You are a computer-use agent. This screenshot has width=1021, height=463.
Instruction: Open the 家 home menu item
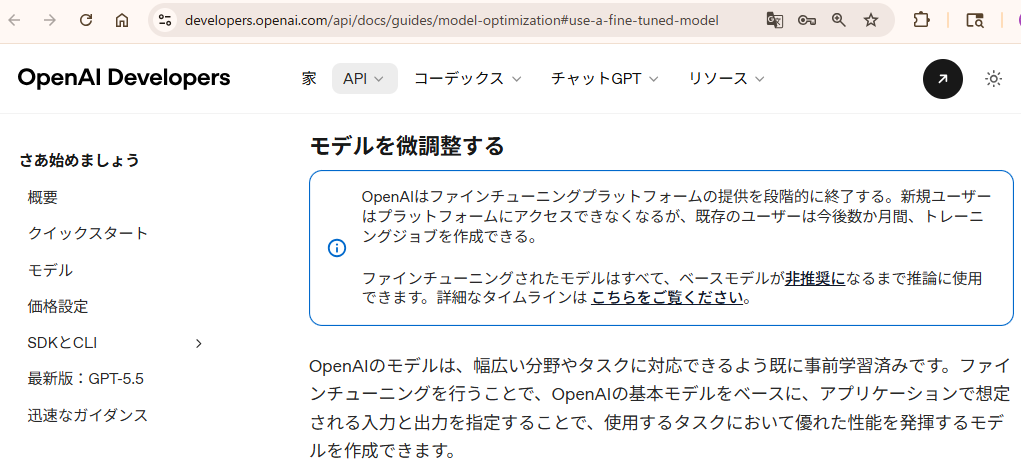click(x=309, y=79)
